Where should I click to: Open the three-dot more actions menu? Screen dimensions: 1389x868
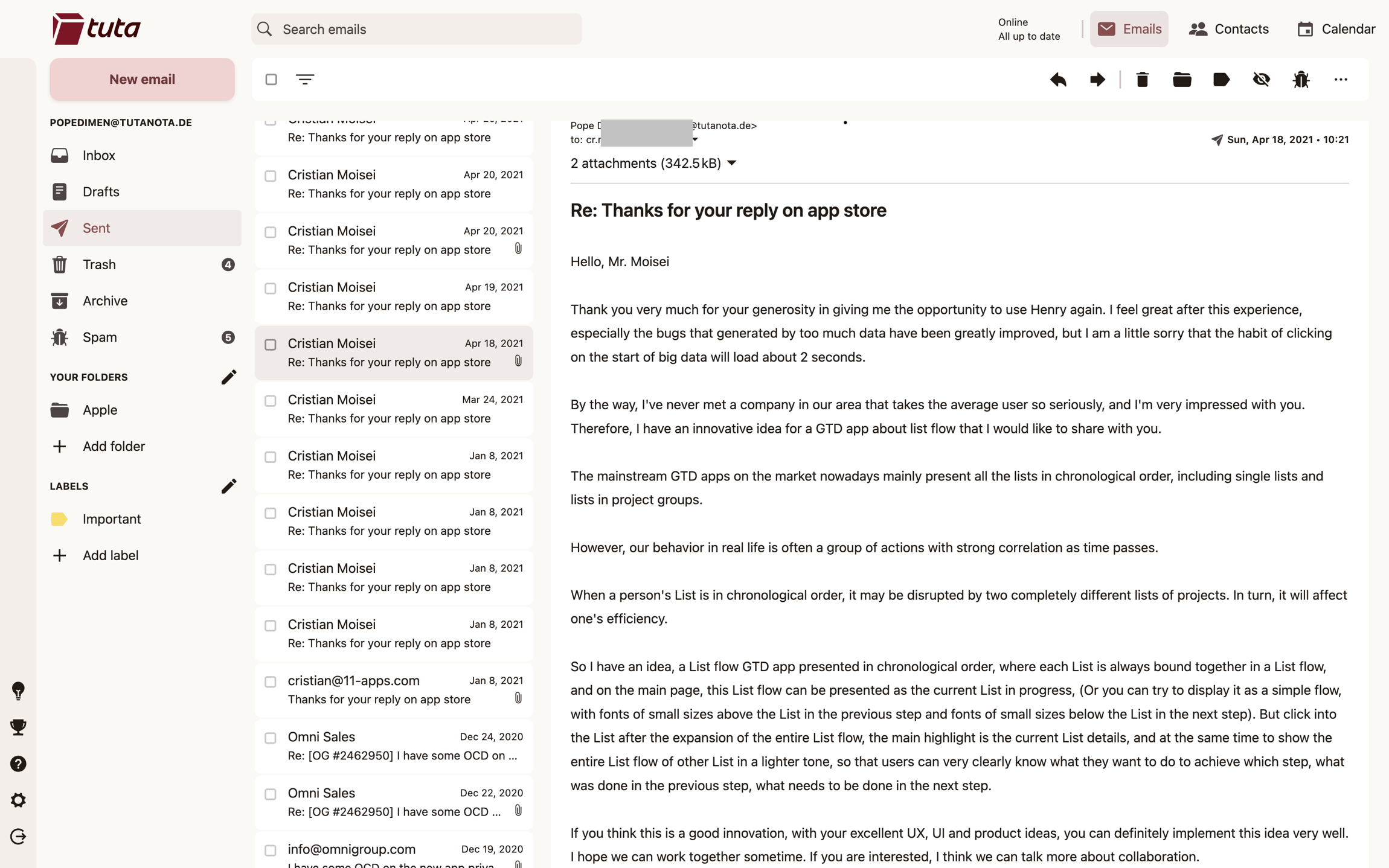click(x=1340, y=80)
